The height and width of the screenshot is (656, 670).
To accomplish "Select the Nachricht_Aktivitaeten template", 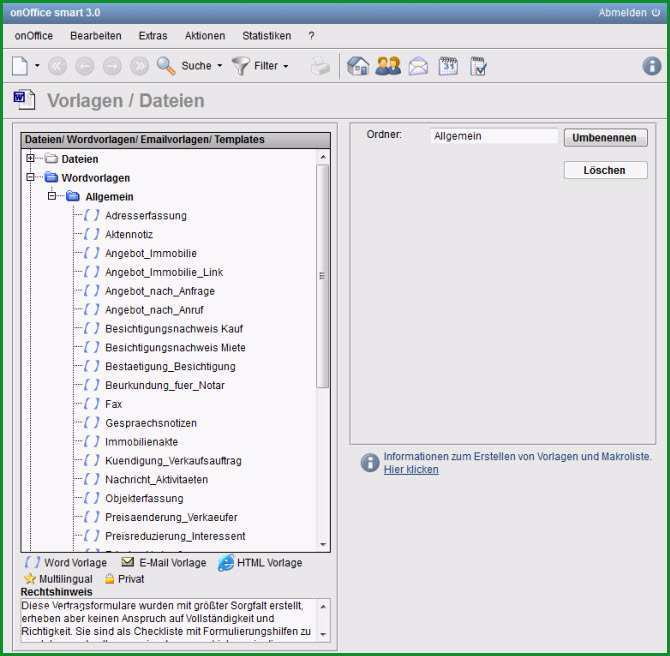I will coord(156,479).
